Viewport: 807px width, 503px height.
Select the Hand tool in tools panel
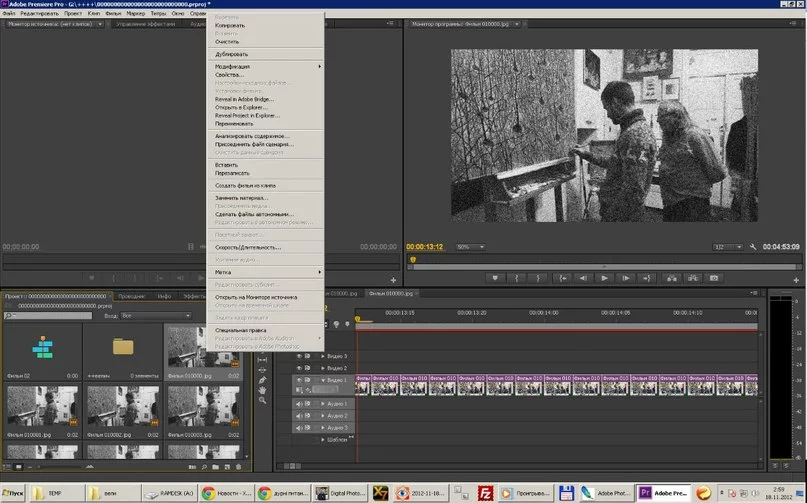pos(262,390)
